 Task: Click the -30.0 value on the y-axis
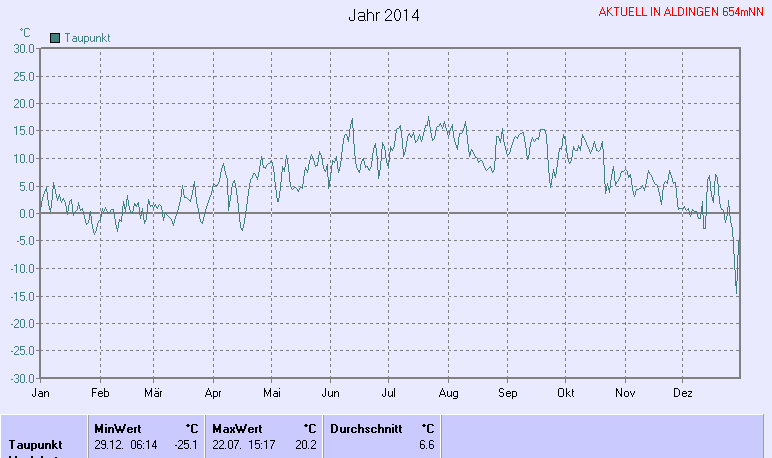[x=22, y=379]
